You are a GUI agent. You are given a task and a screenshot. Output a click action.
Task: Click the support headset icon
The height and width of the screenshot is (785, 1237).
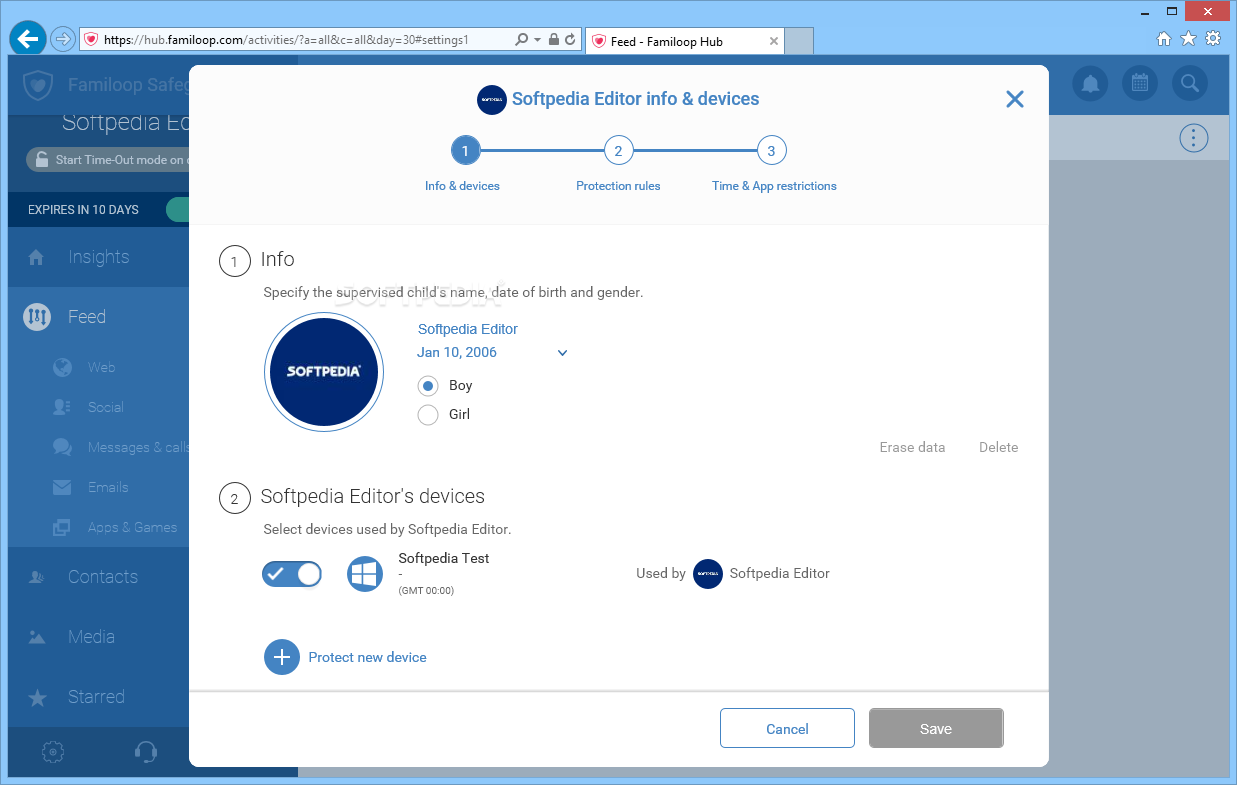click(145, 752)
